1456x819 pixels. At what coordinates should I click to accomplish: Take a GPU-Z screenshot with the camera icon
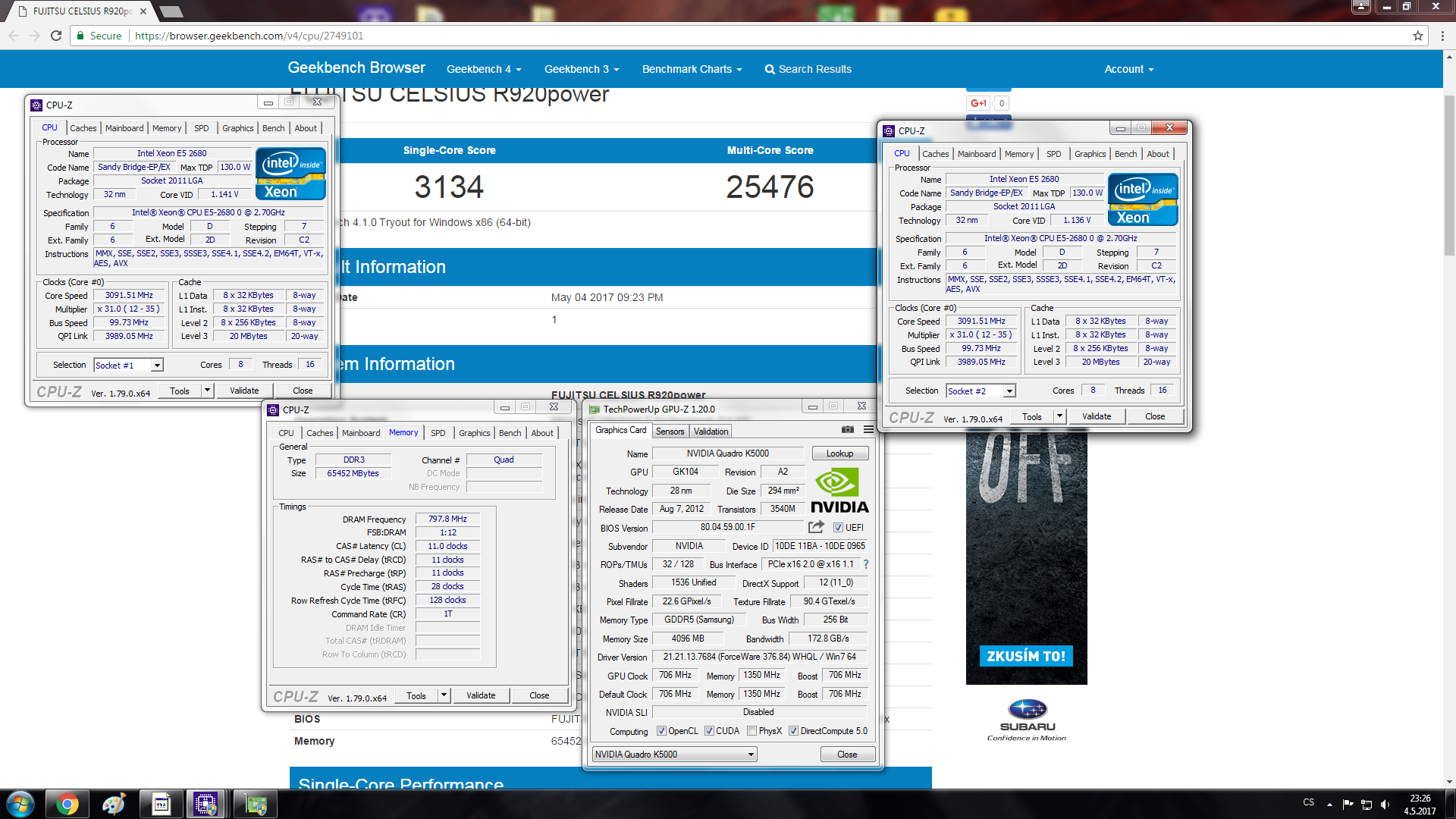pos(848,429)
